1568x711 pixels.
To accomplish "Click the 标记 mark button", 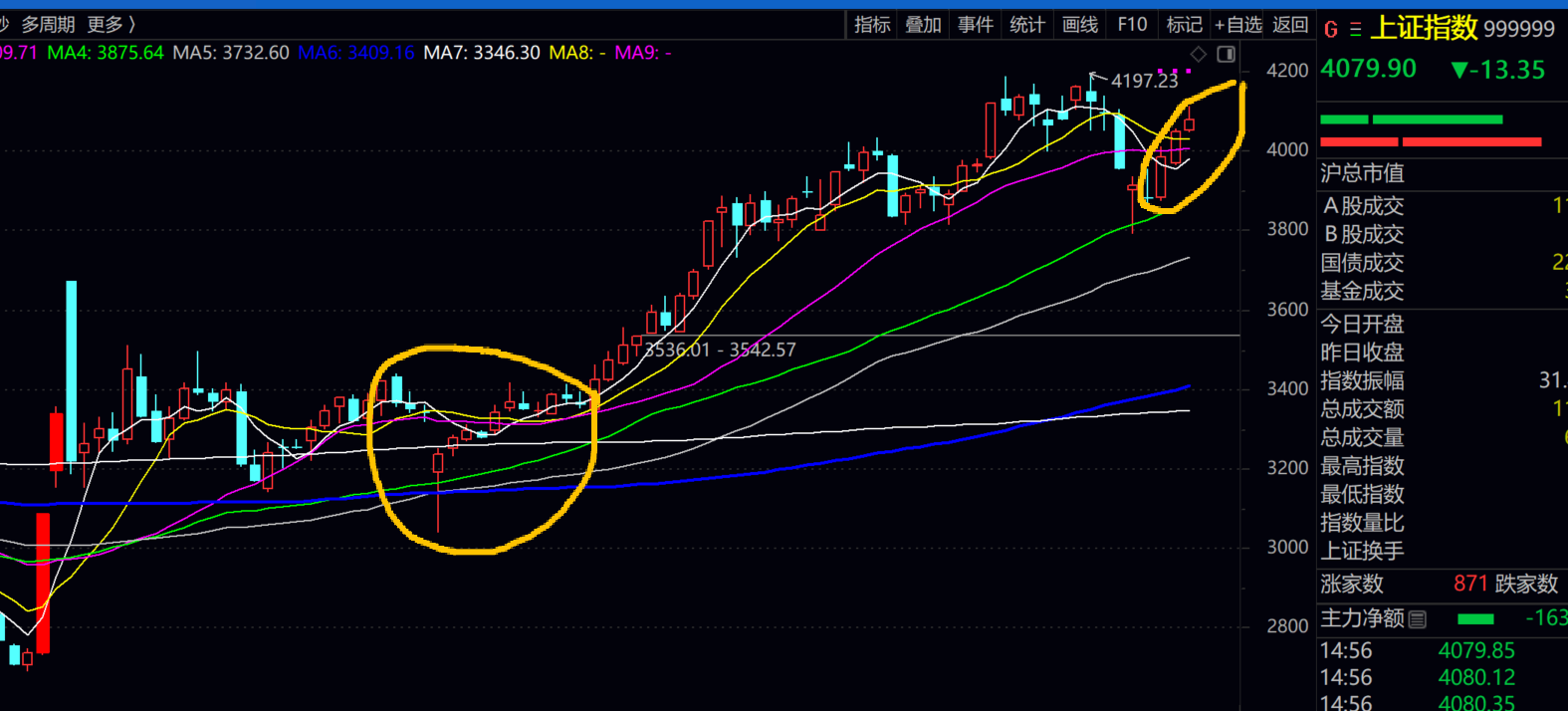I will pos(1184,24).
